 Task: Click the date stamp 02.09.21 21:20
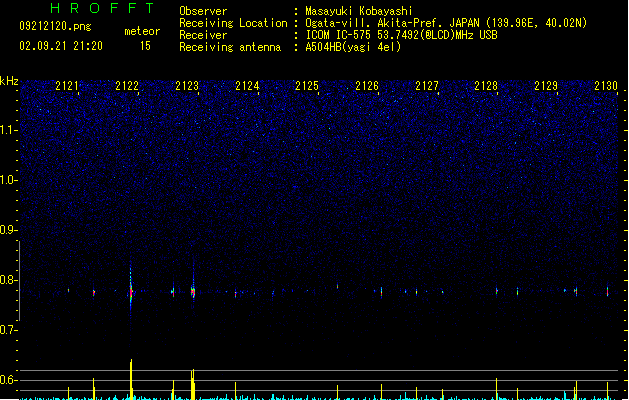pos(61,46)
